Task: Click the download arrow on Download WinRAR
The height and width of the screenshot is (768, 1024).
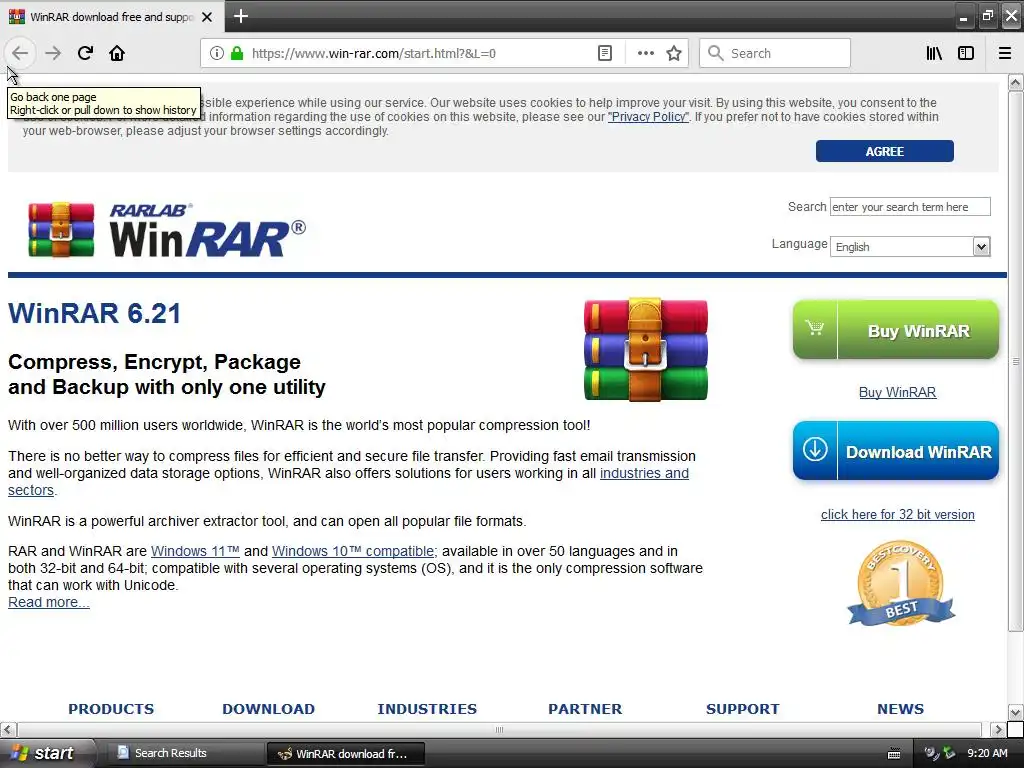Action: coord(815,449)
